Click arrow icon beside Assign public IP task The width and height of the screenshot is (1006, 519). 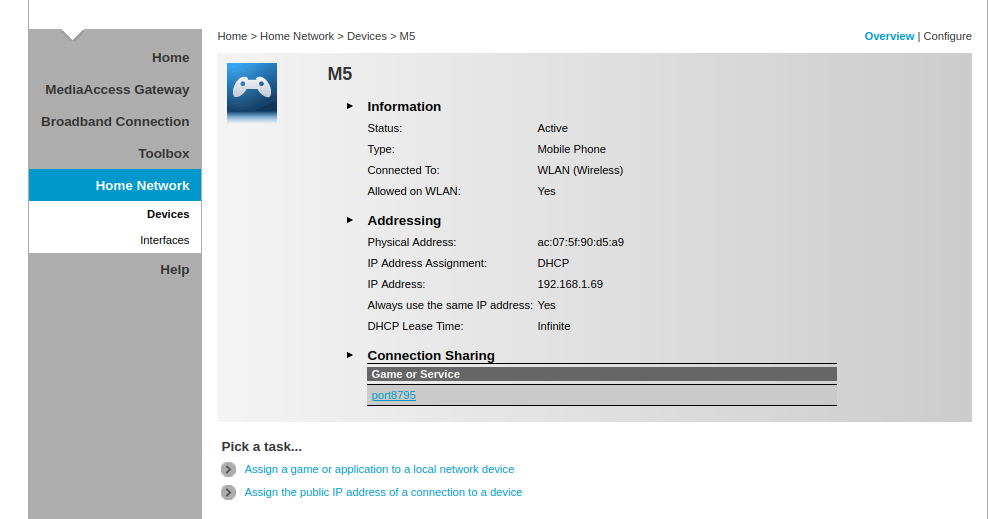229,492
